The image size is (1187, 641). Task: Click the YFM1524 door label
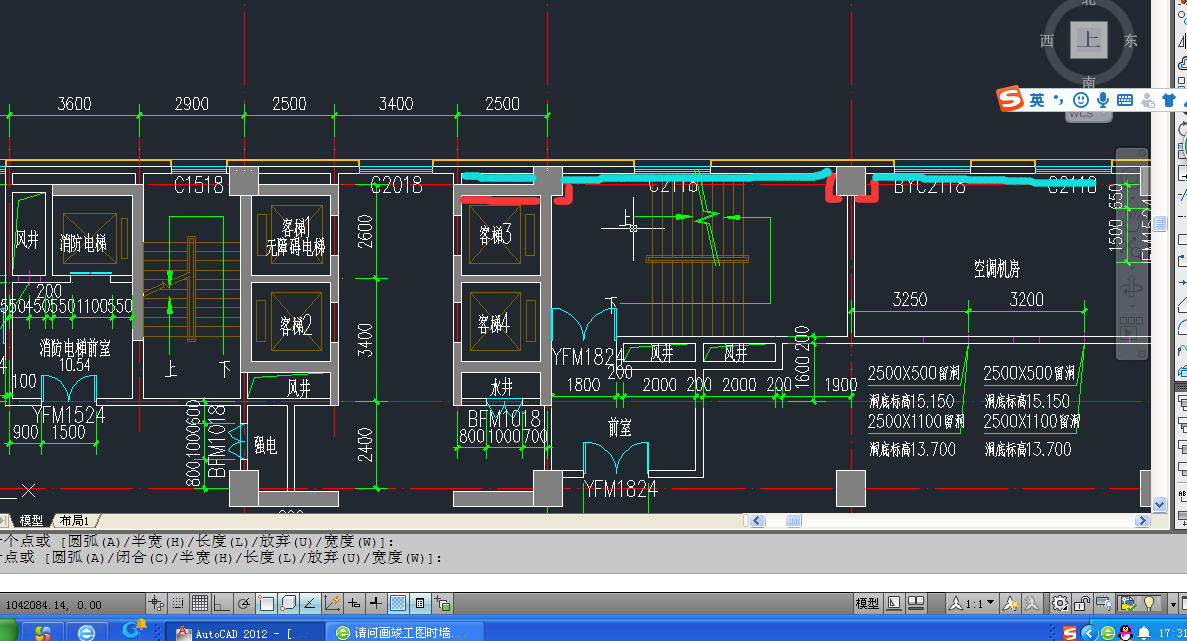[69, 415]
